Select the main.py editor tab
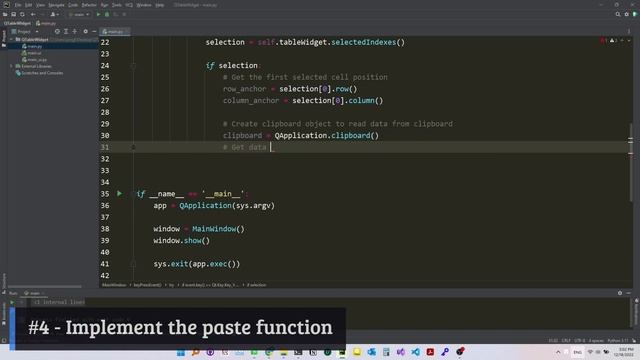The width and height of the screenshot is (640, 360). 115,31
